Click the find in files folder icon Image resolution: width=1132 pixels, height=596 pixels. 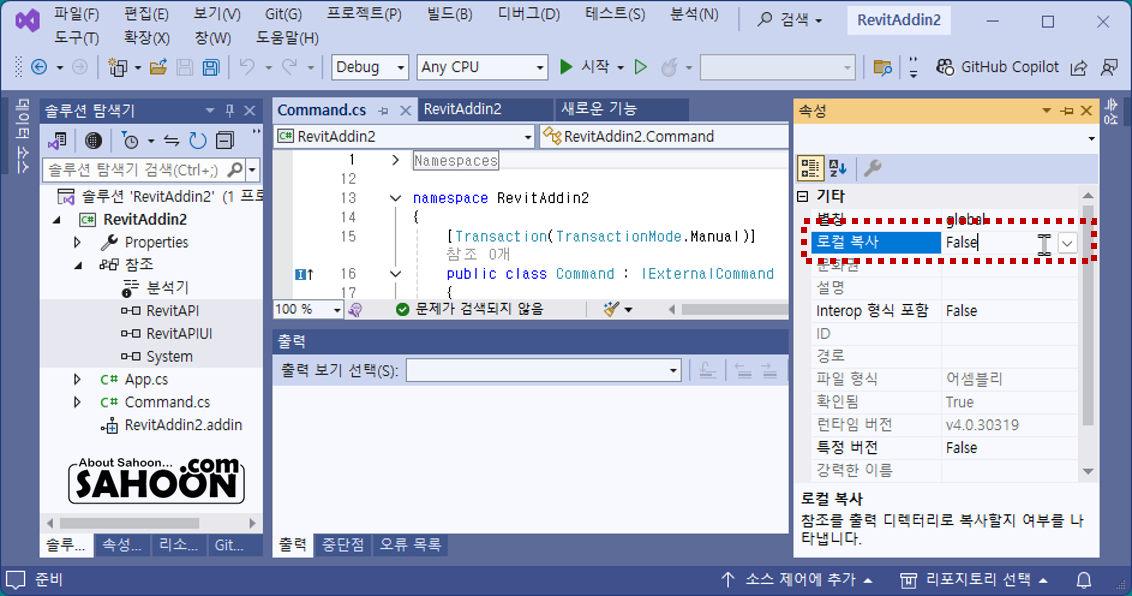[882, 67]
